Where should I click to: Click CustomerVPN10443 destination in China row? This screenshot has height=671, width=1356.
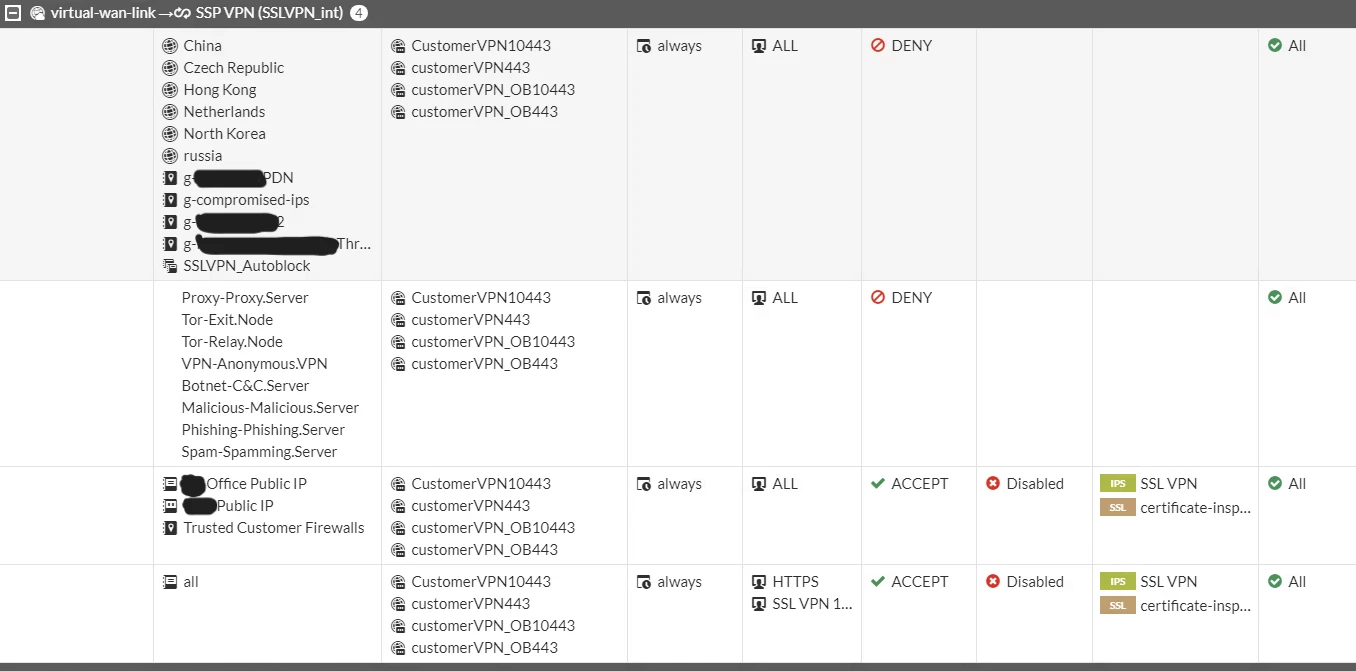point(481,46)
